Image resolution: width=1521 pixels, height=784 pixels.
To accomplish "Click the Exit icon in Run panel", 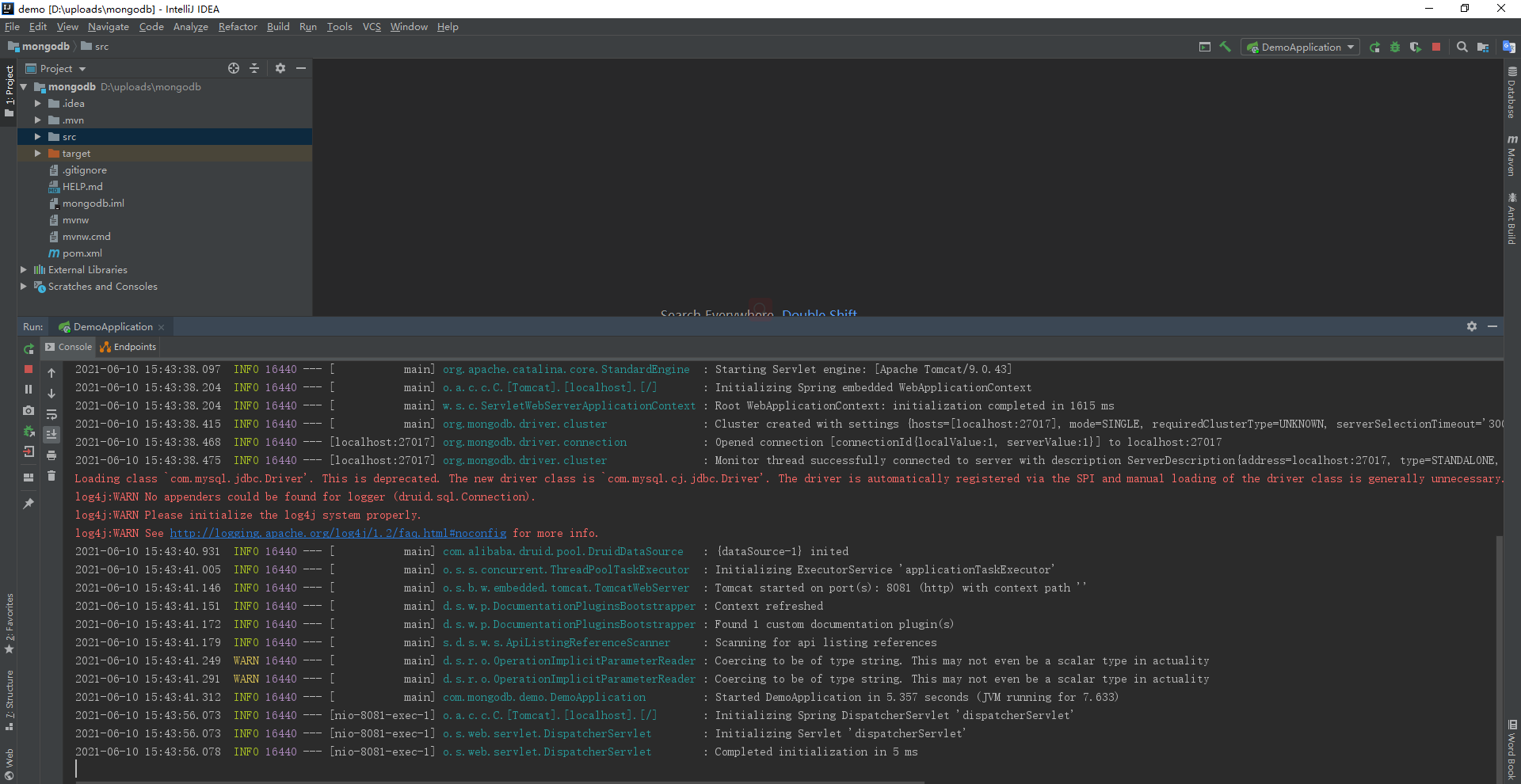I will 29,452.
